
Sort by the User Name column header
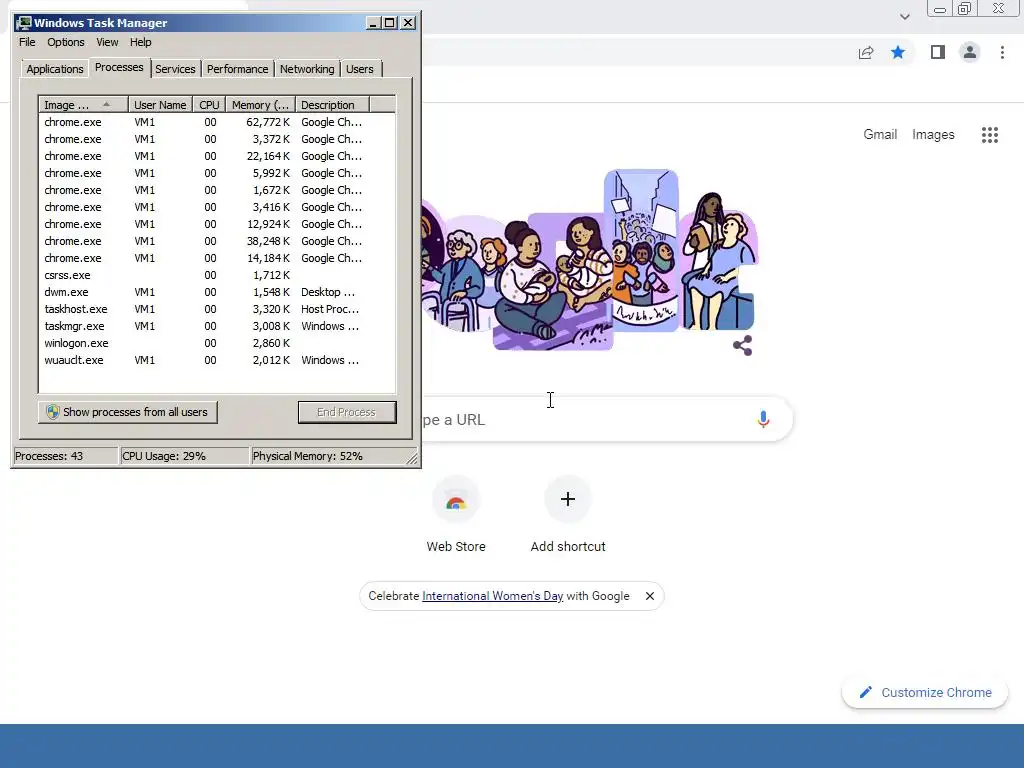click(160, 104)
